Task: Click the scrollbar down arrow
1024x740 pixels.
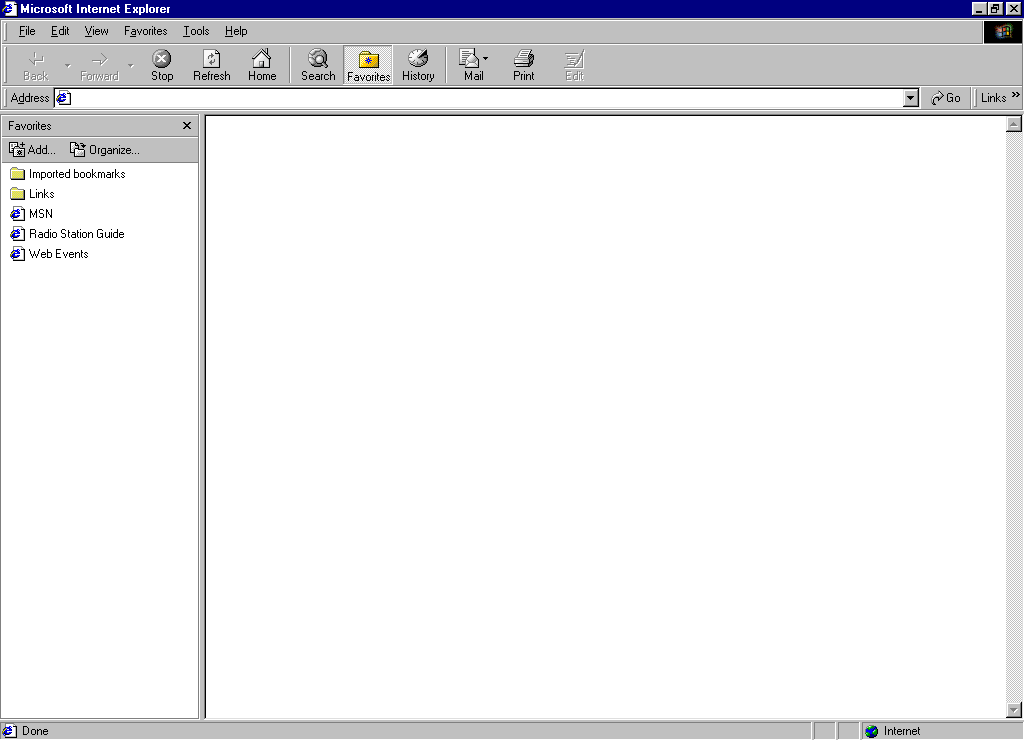Action: pos(1014,710)
